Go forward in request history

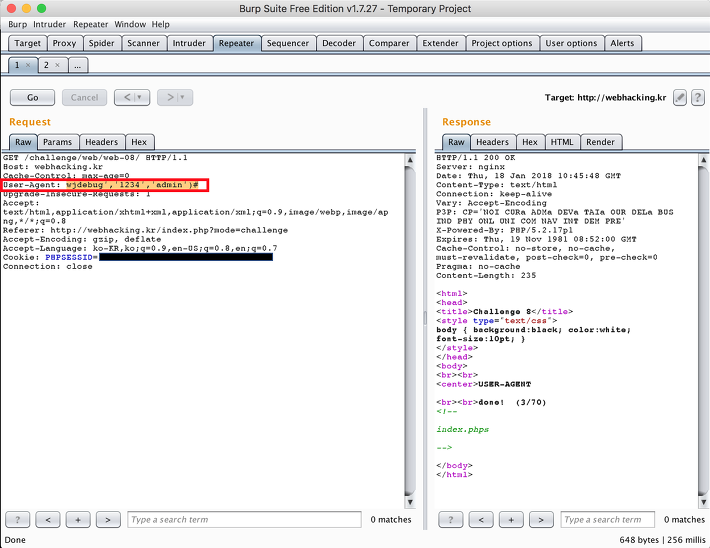point(175,97)
